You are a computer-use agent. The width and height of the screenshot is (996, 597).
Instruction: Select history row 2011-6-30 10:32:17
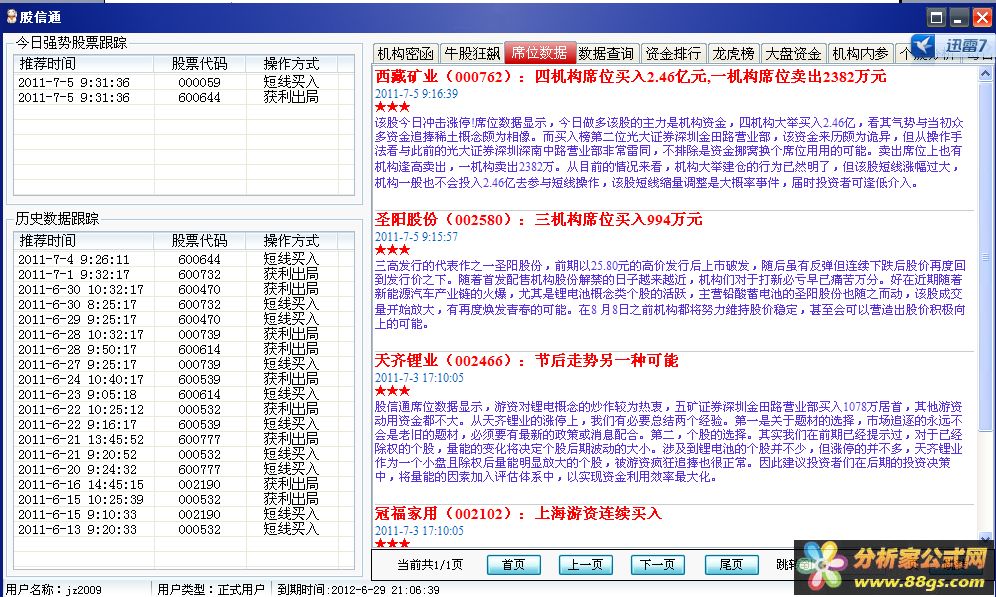184,290
